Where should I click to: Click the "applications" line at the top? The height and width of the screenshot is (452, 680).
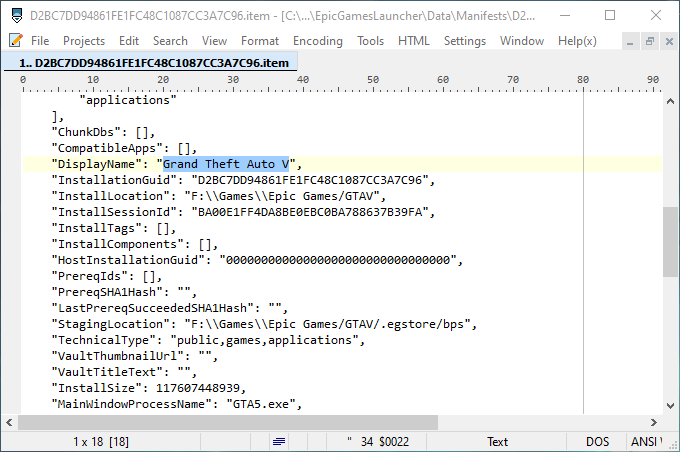128,100
